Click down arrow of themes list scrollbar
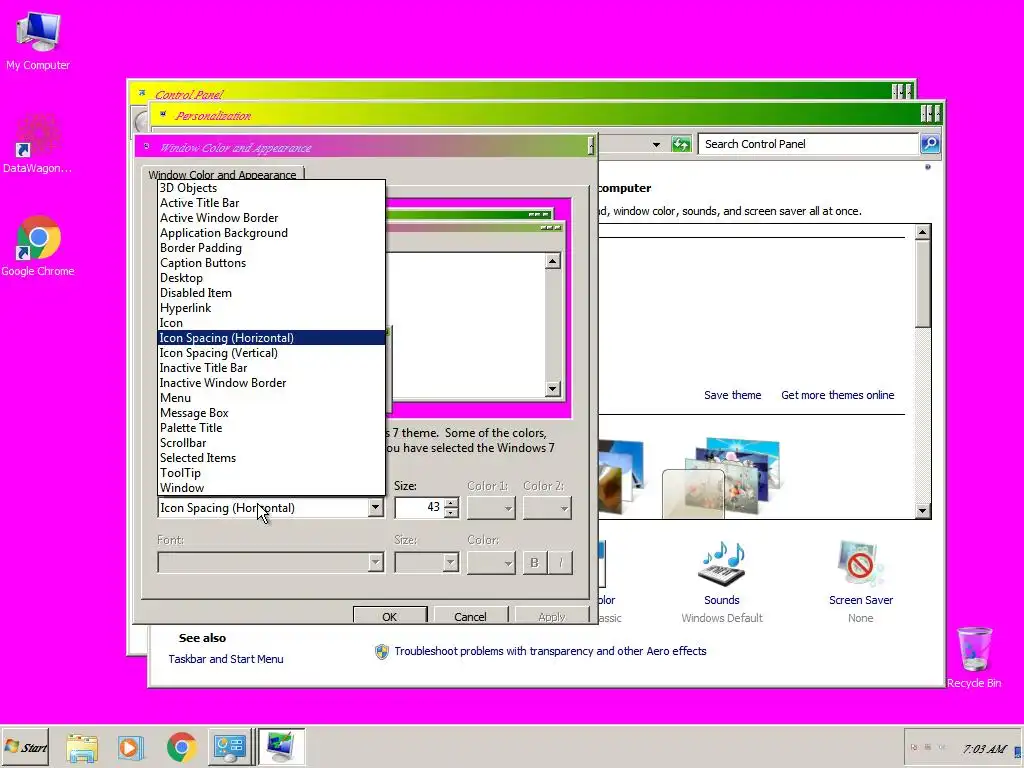The height and width of the screenshot is (768, 1024). (x=922, y=511)
